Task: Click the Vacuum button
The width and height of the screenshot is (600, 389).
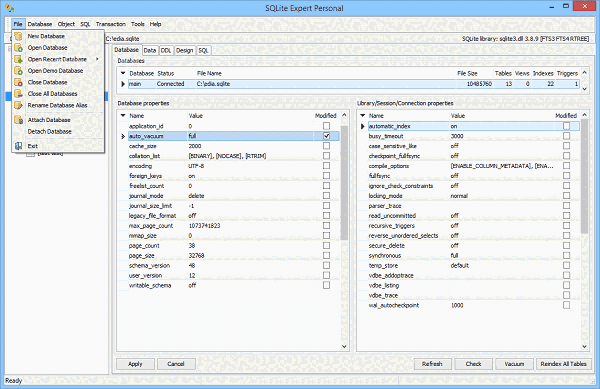Action: (514, 364)
